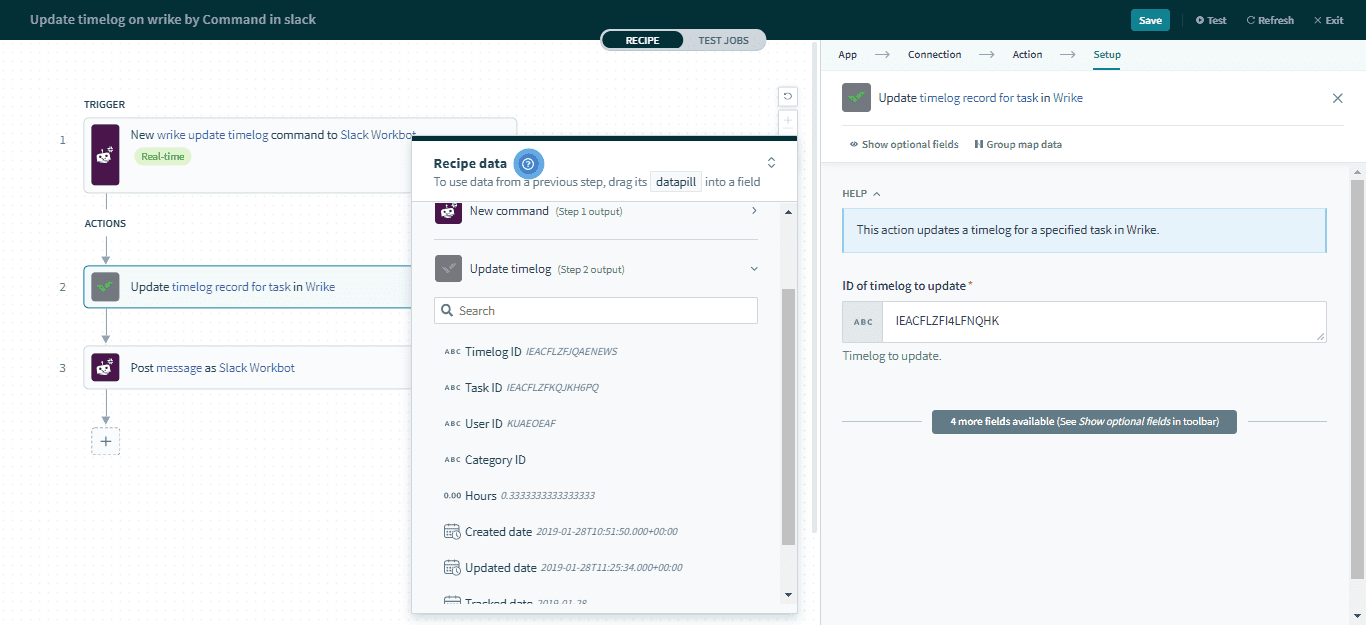Click the Slack Workbot icon in step 3

pyautogui.click(x=105, y=368)
